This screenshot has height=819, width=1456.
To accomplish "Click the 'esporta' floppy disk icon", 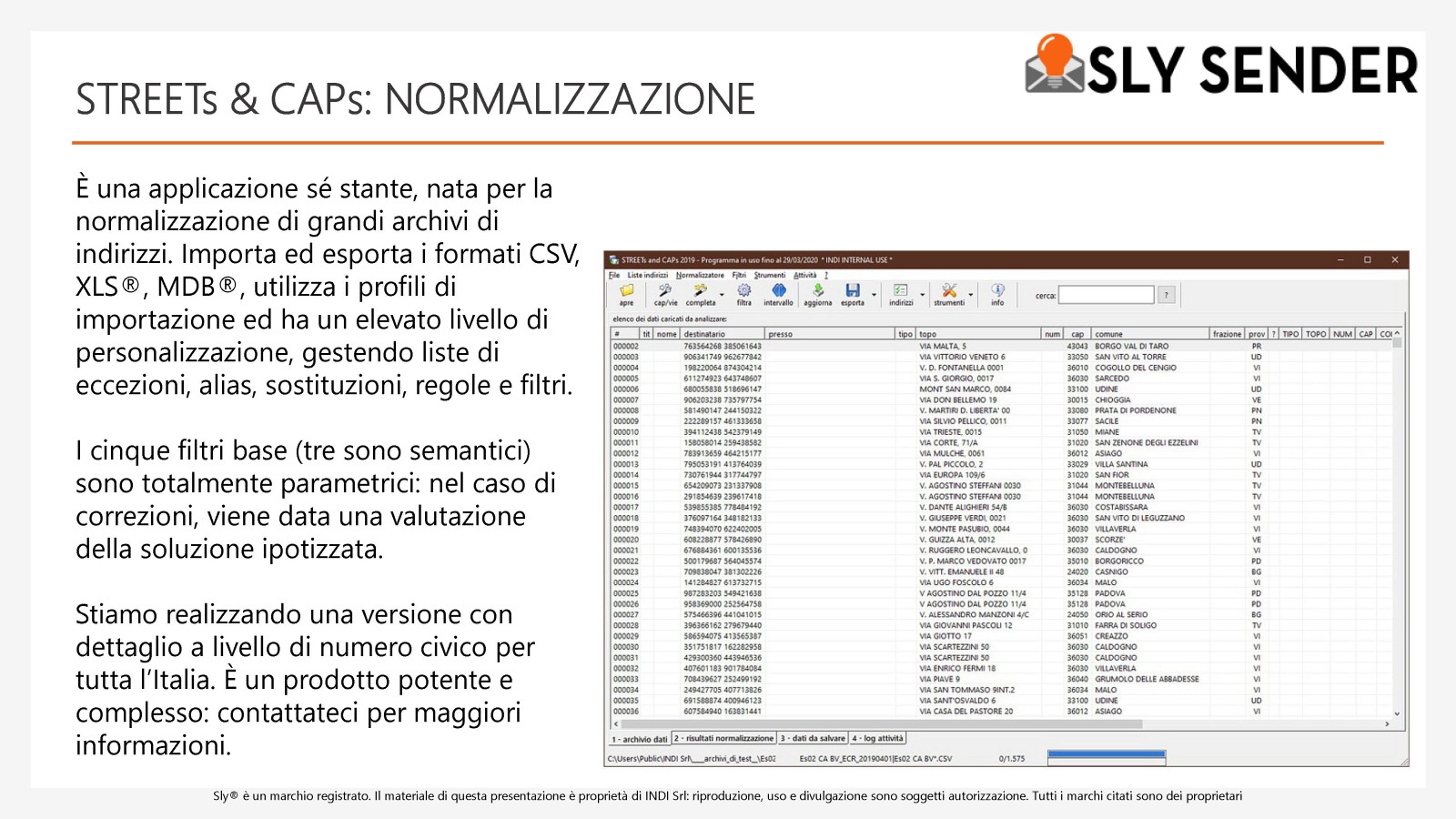I will (x=853, y=290).
